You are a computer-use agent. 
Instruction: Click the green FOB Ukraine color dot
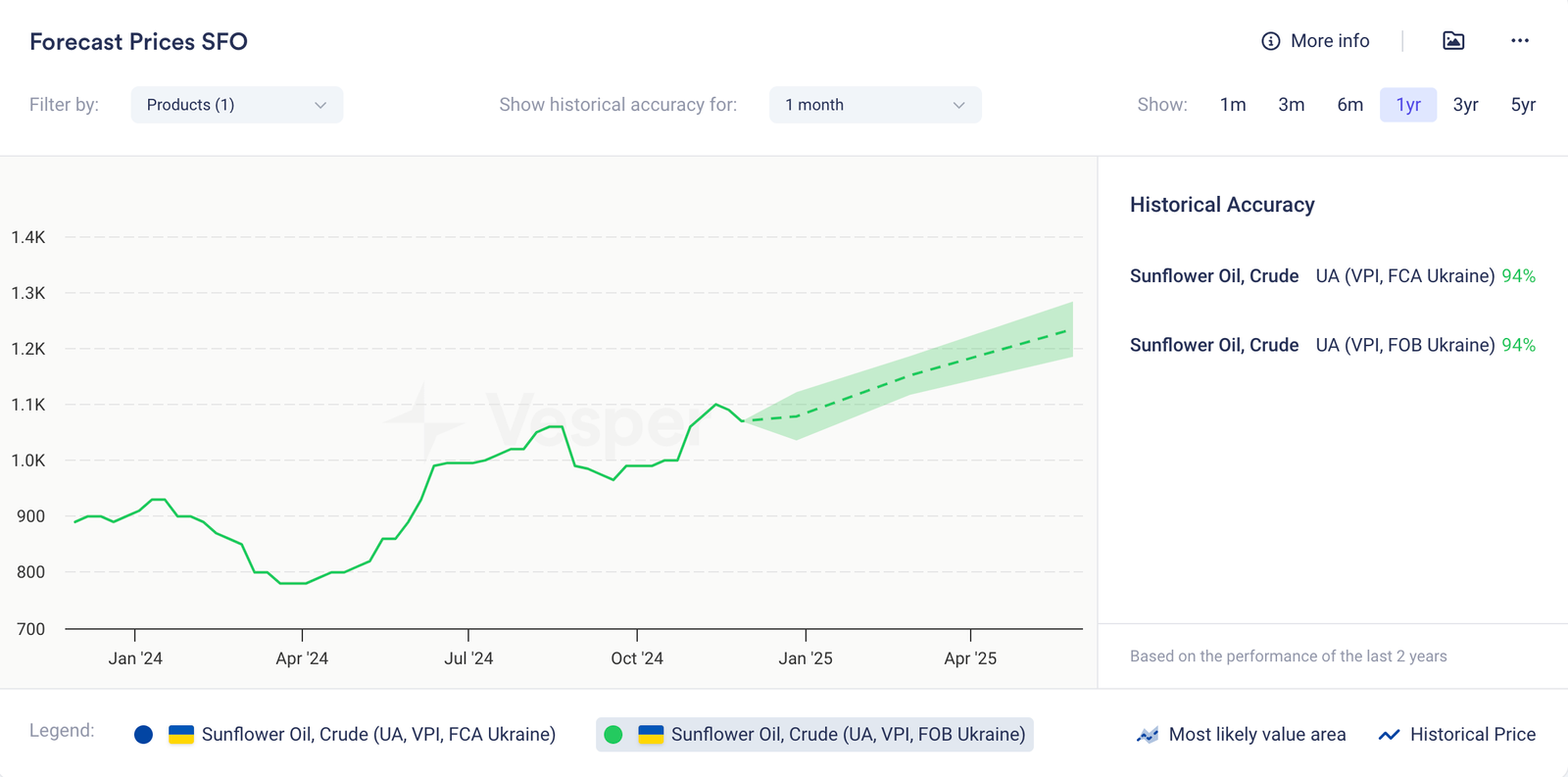(613, 735)
